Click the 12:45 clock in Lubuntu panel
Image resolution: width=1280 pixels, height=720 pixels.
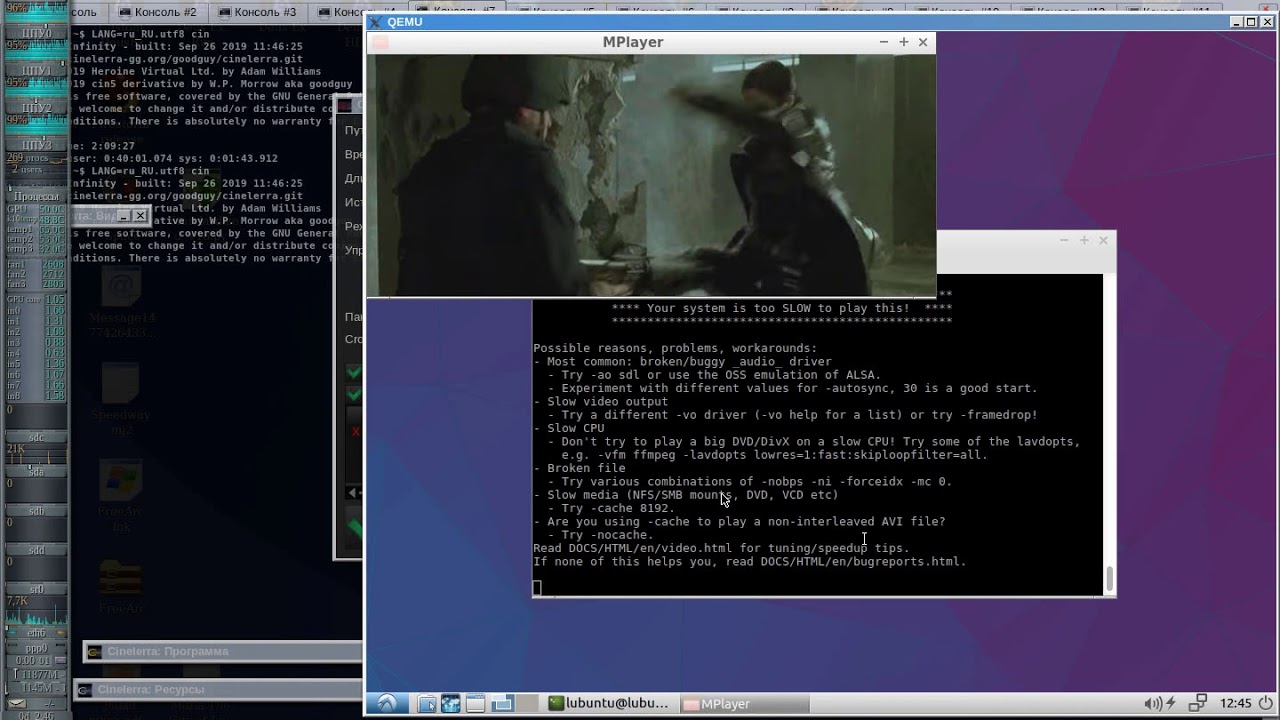click(x=1236, y=704)
